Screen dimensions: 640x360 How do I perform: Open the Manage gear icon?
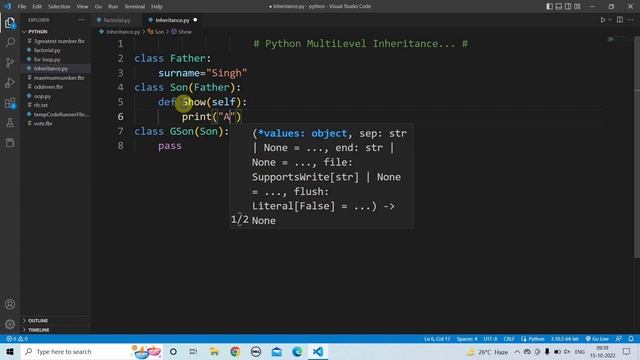[10, 324]
